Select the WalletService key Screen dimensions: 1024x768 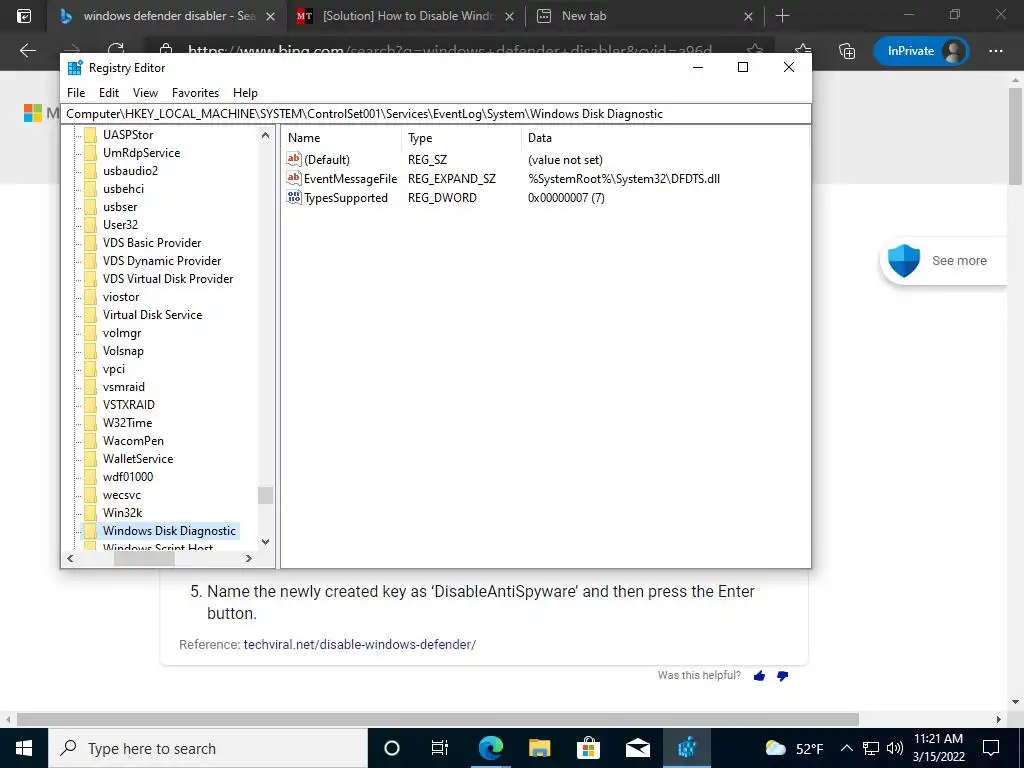coord(138,458)
